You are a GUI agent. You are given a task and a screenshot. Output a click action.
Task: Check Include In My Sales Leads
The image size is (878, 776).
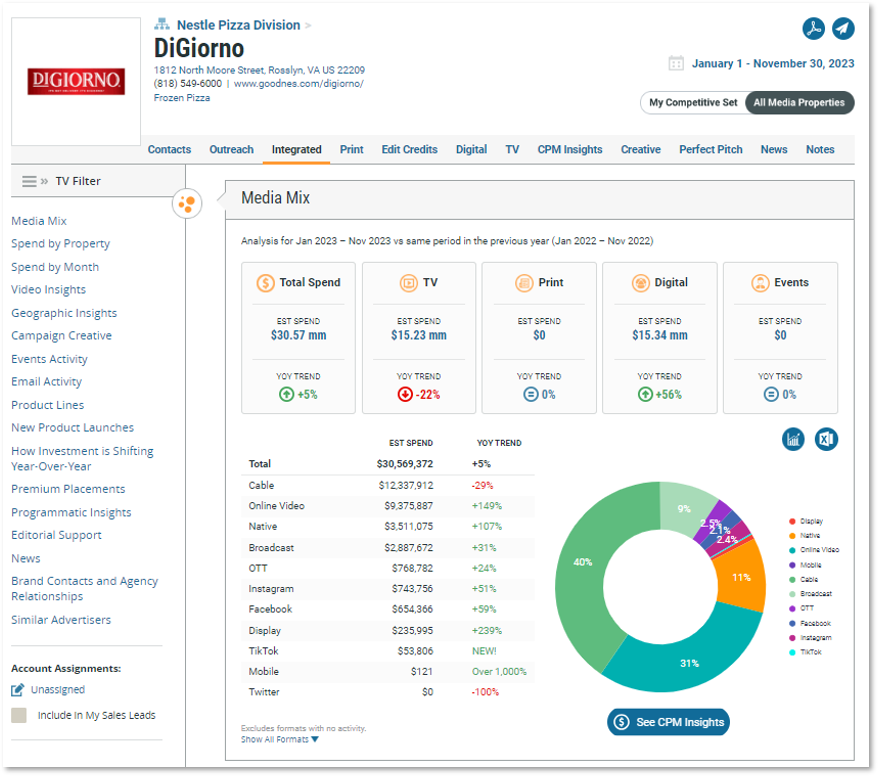coord(19,715)
